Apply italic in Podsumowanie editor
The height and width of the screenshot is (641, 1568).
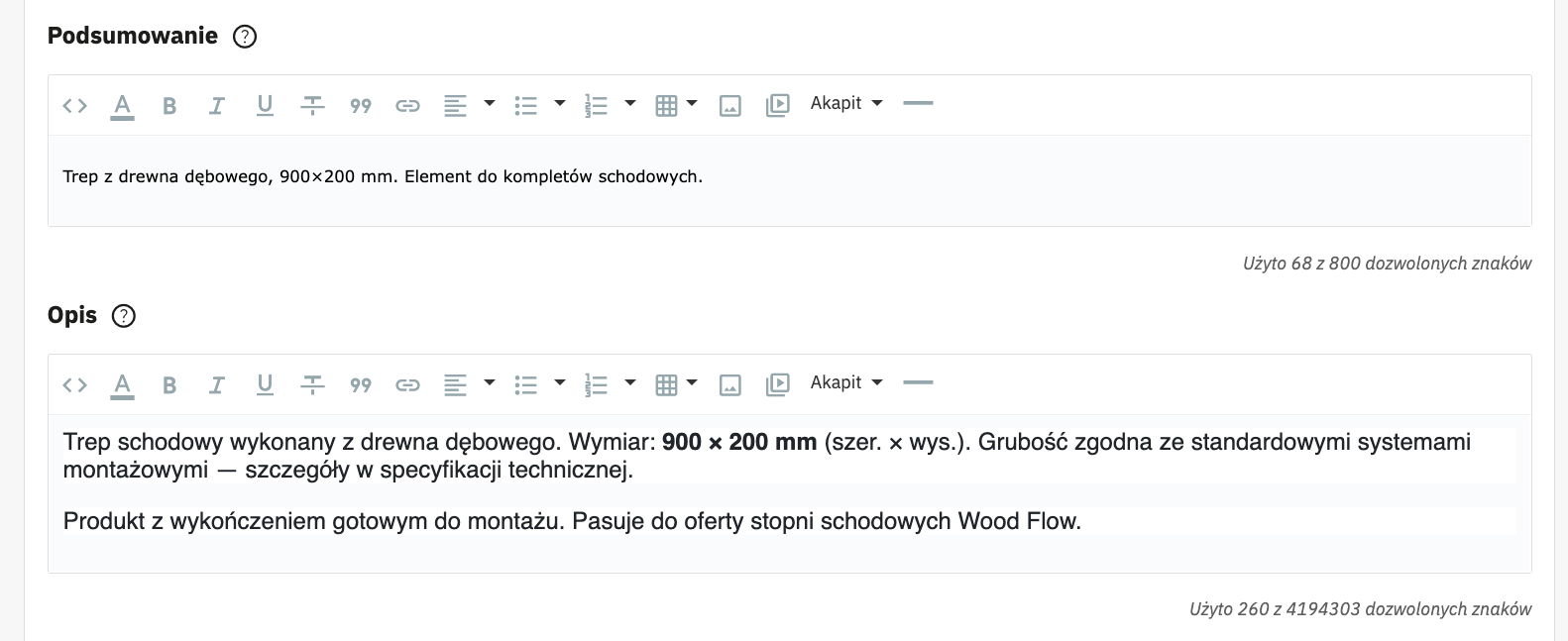click(x=217, y=105)
